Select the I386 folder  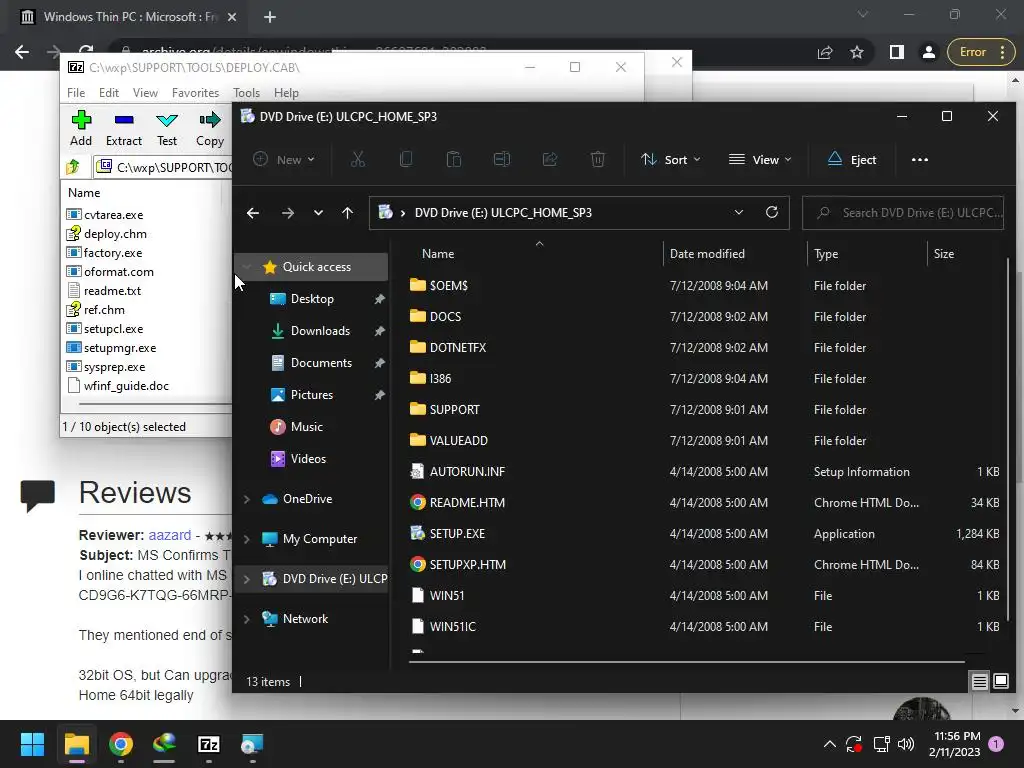(440, 378)
